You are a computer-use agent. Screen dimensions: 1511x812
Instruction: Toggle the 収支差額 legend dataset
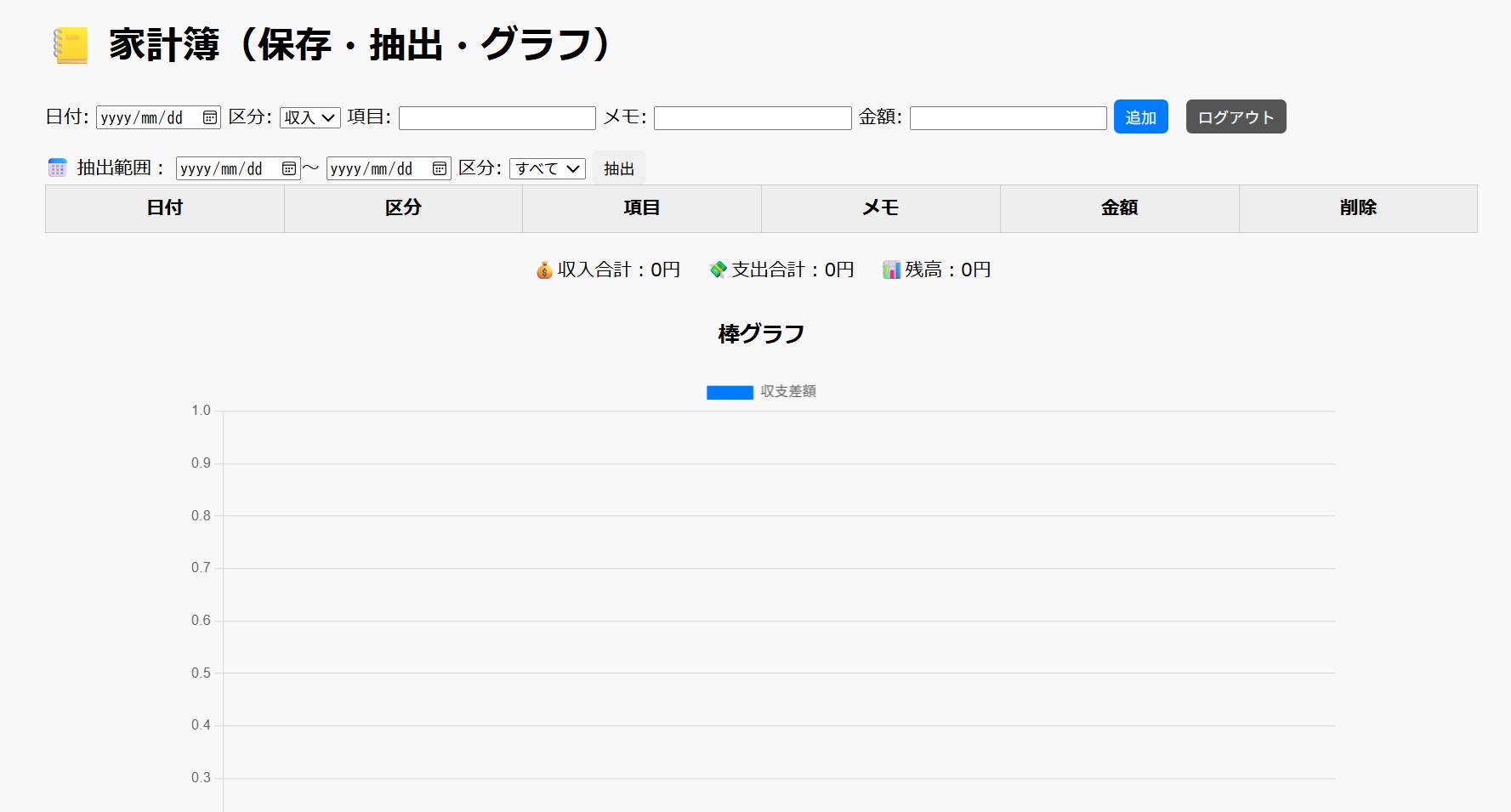pos(787,392)
